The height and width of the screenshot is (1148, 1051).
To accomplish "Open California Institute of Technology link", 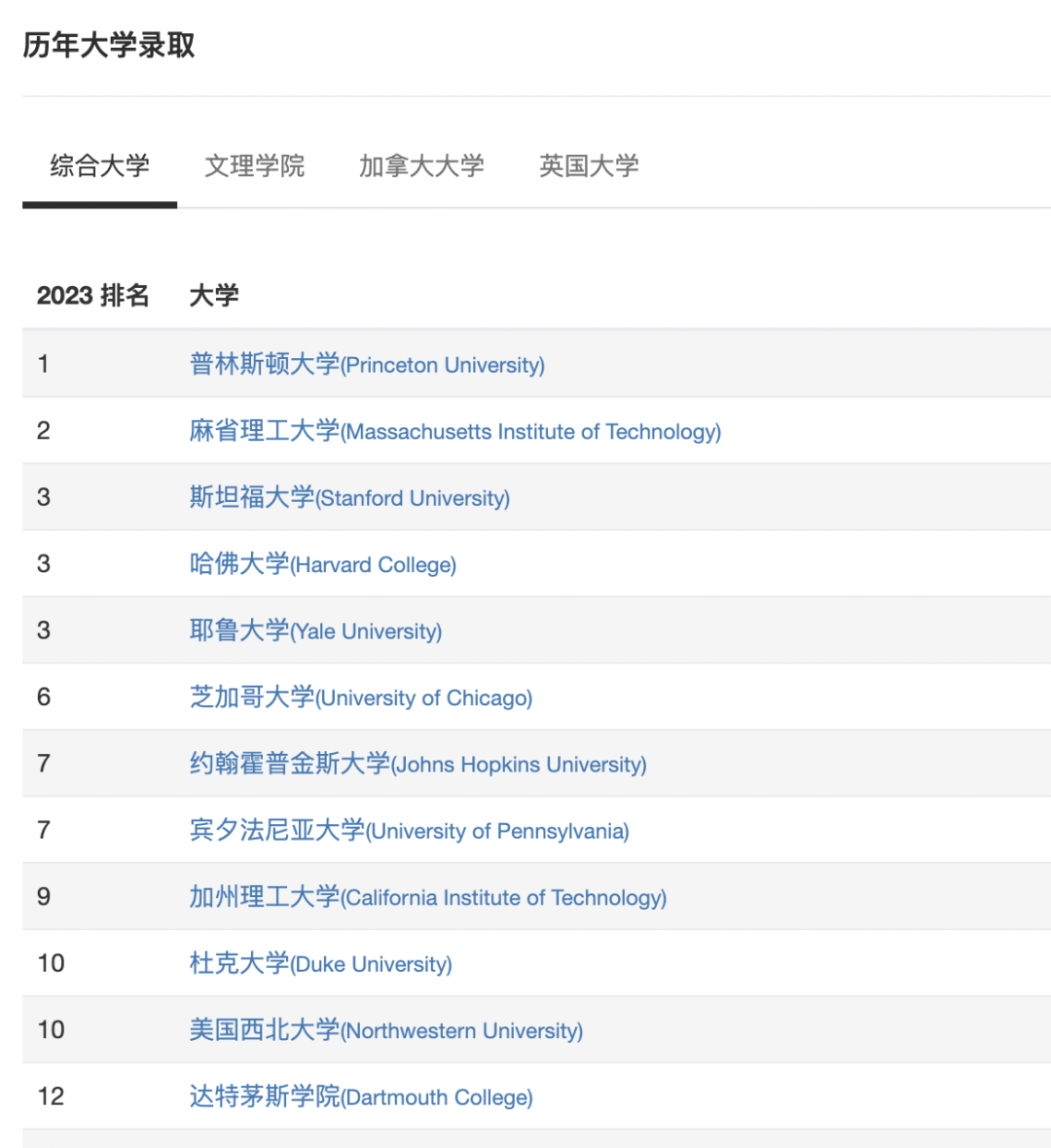I will click(x=428, y=897).
